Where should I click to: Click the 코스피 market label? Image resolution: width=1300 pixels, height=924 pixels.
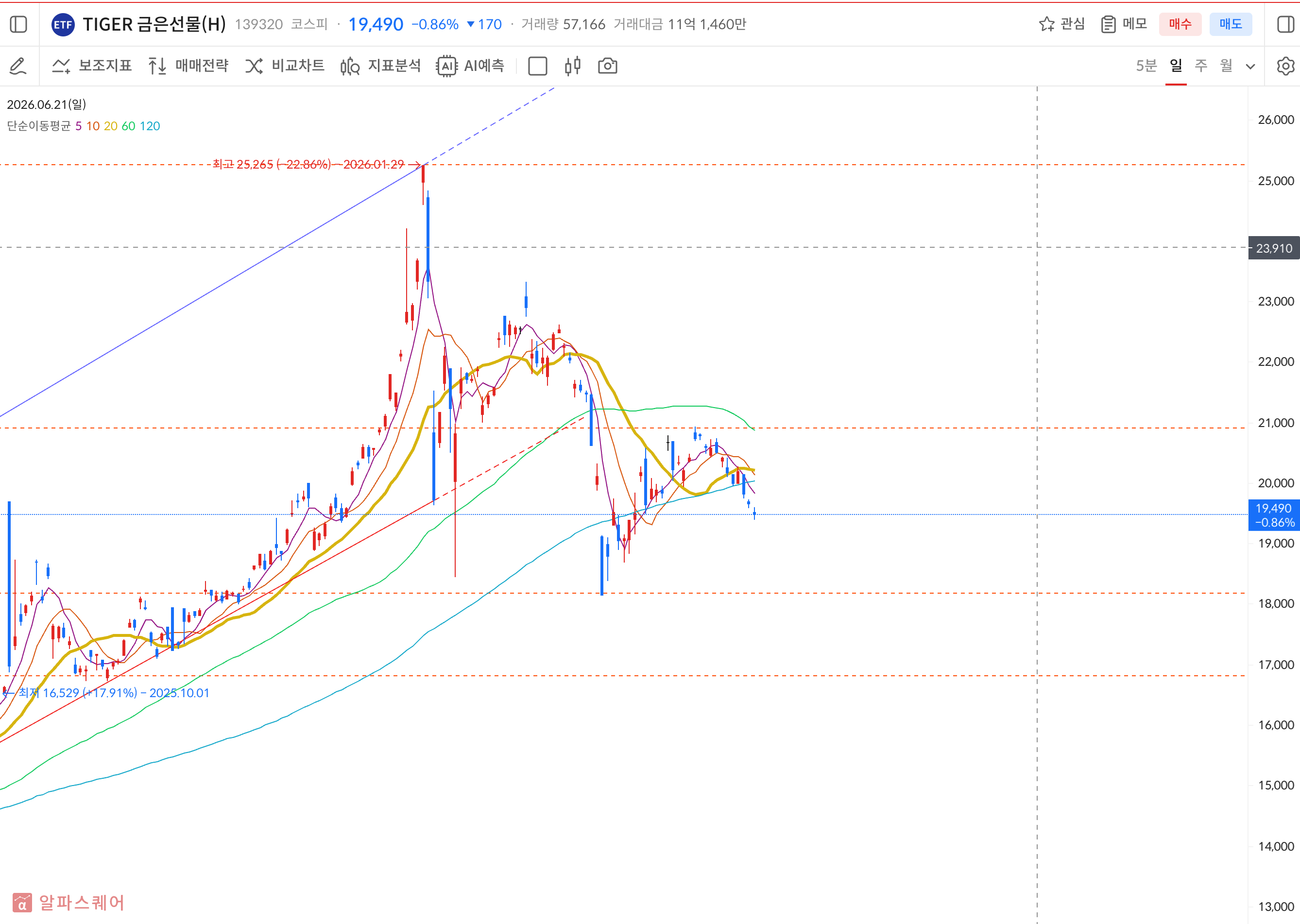click(309, 24)
